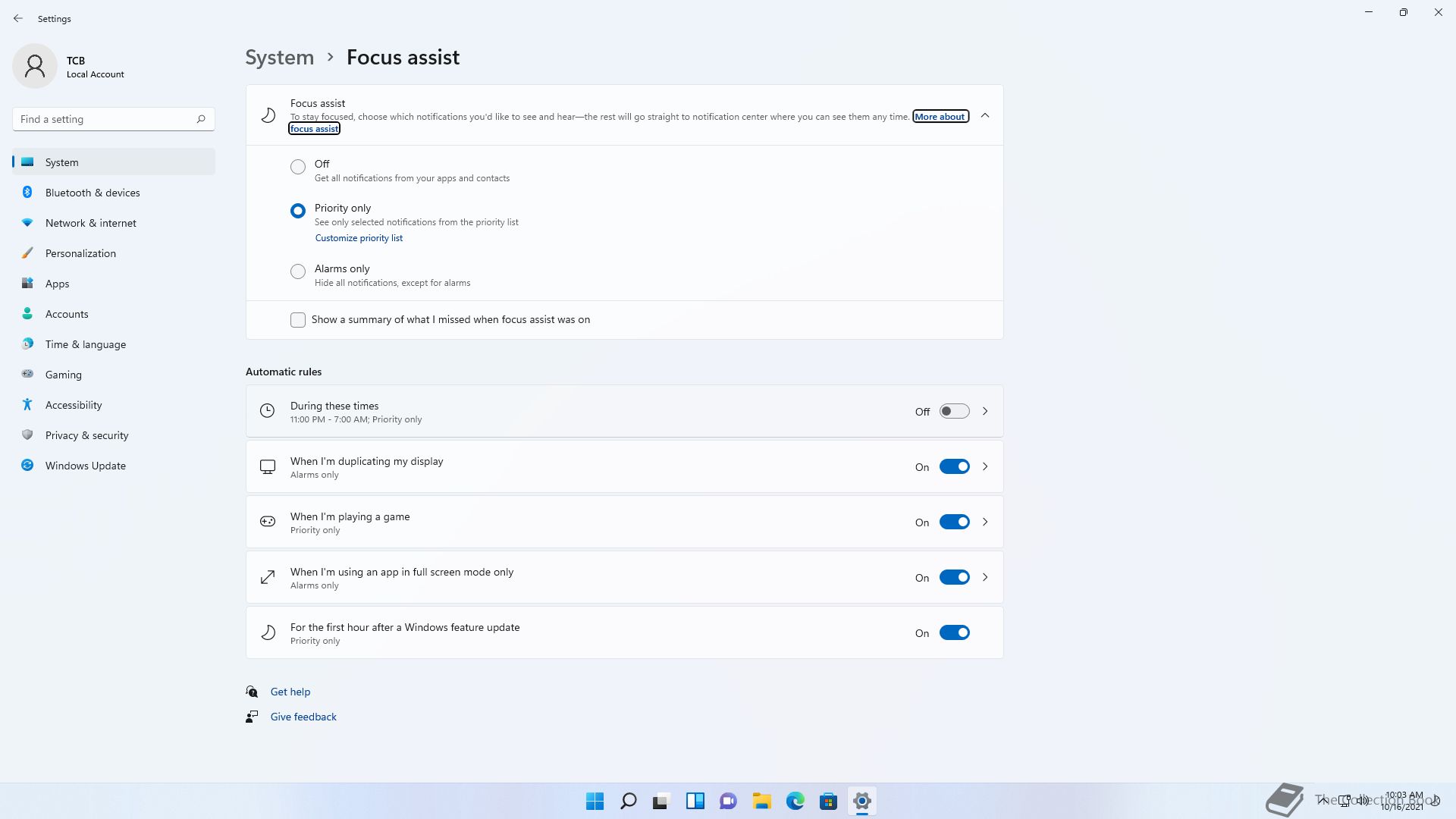Open File Explorer from taskbar
This screenshot has height=819, width=1456.
[762, 801]
